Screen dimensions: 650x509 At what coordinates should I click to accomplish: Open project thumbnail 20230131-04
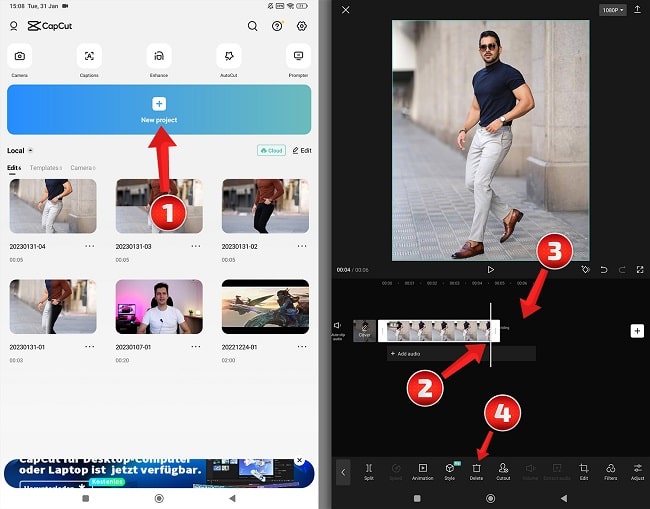53,206
